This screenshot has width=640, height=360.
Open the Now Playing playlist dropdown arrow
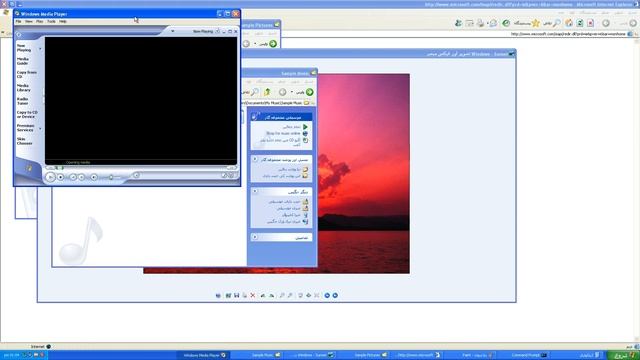coord(173,31)
